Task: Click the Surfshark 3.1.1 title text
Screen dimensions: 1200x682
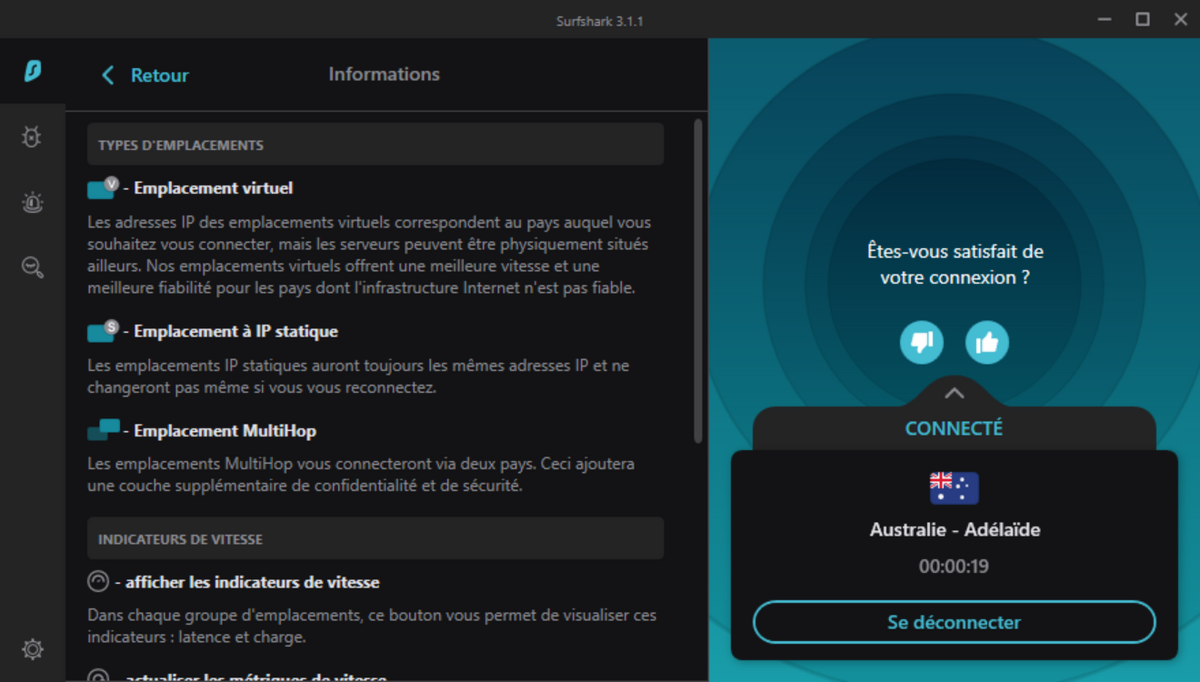Action: [x=600, y=21]
